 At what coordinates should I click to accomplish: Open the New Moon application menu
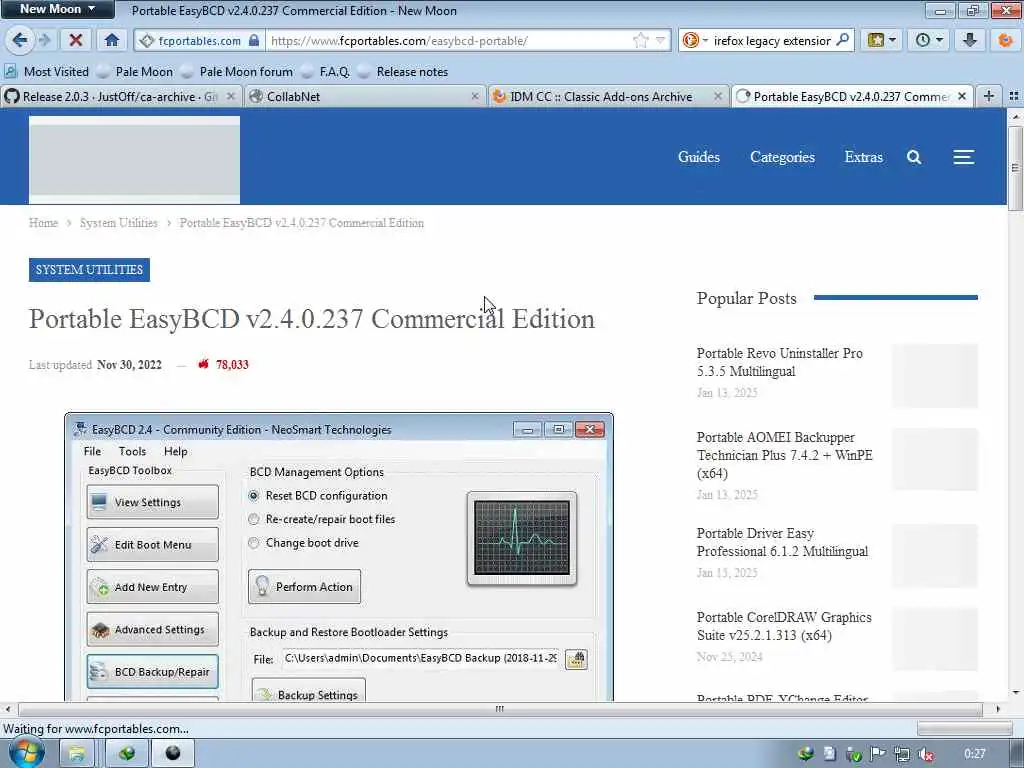tap(57, 9)
